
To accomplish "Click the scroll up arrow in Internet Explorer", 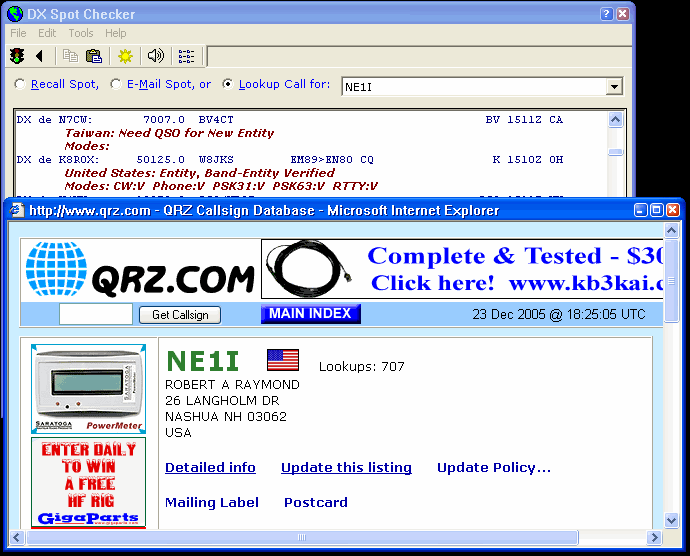I will tap(671, 230).
